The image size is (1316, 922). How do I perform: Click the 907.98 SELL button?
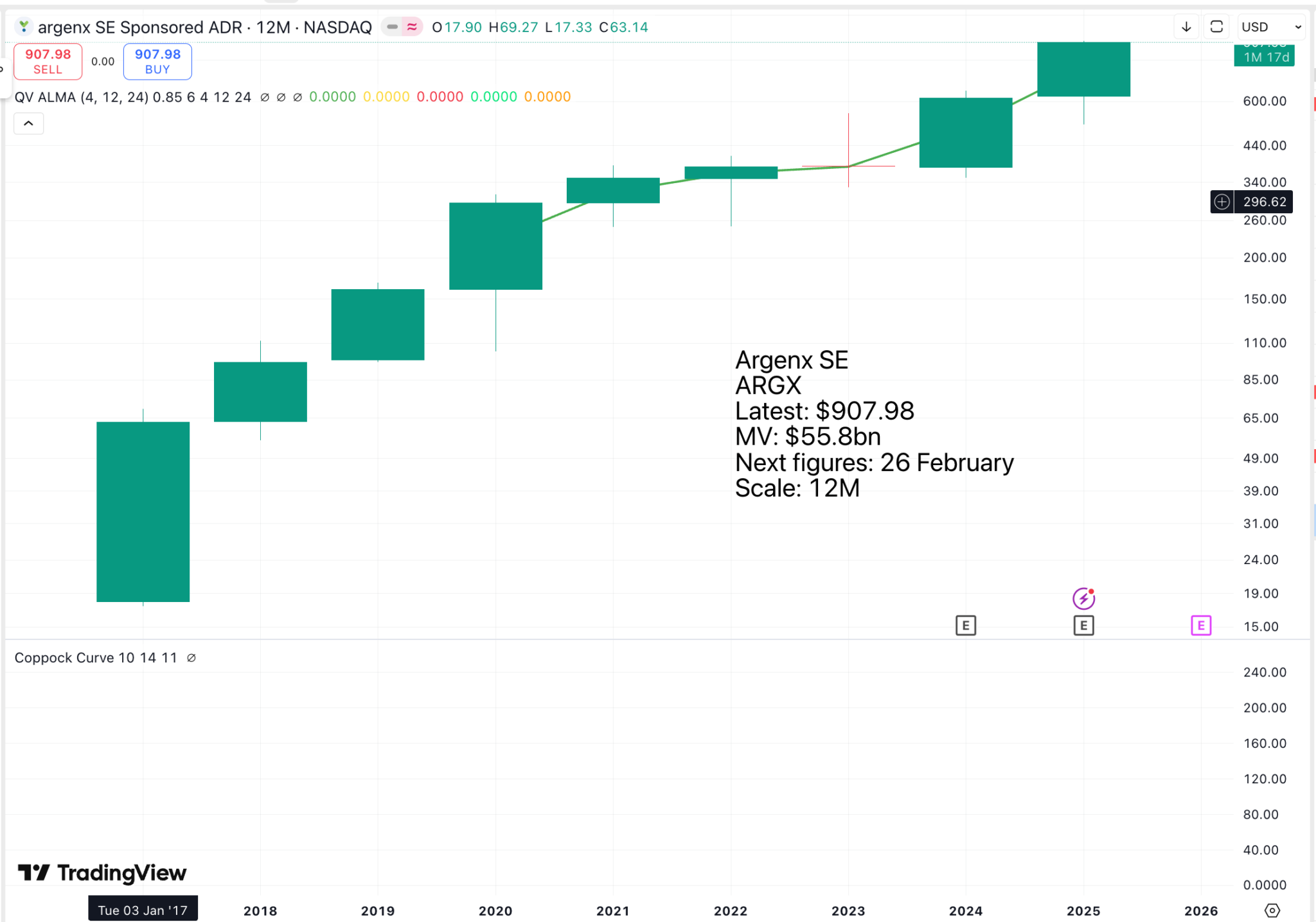[x=48, y=62]
